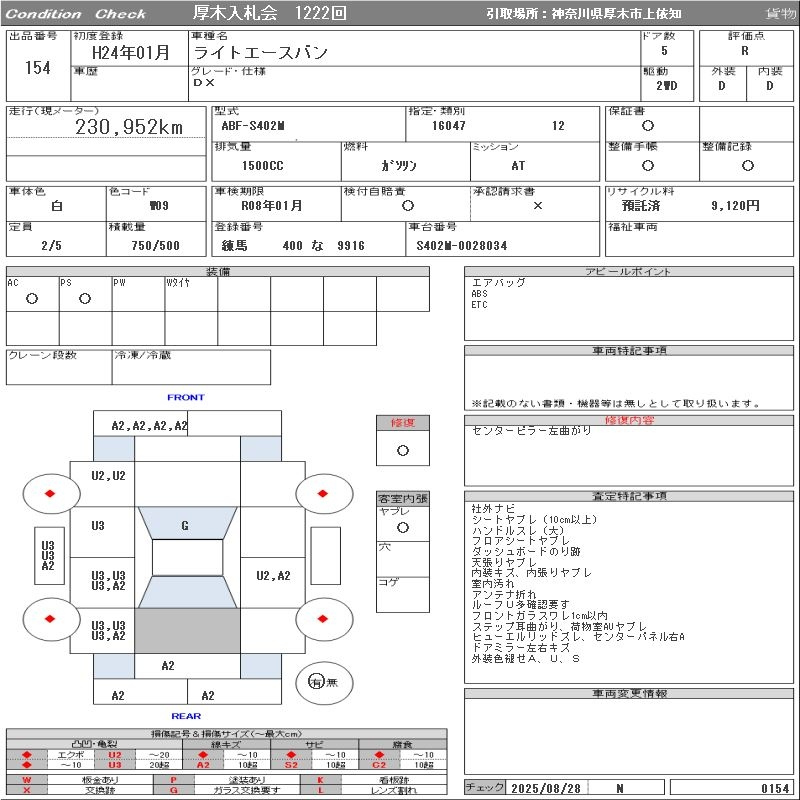Click the appeal point ETC
The image size is (800, 800).
pos(480,305)
